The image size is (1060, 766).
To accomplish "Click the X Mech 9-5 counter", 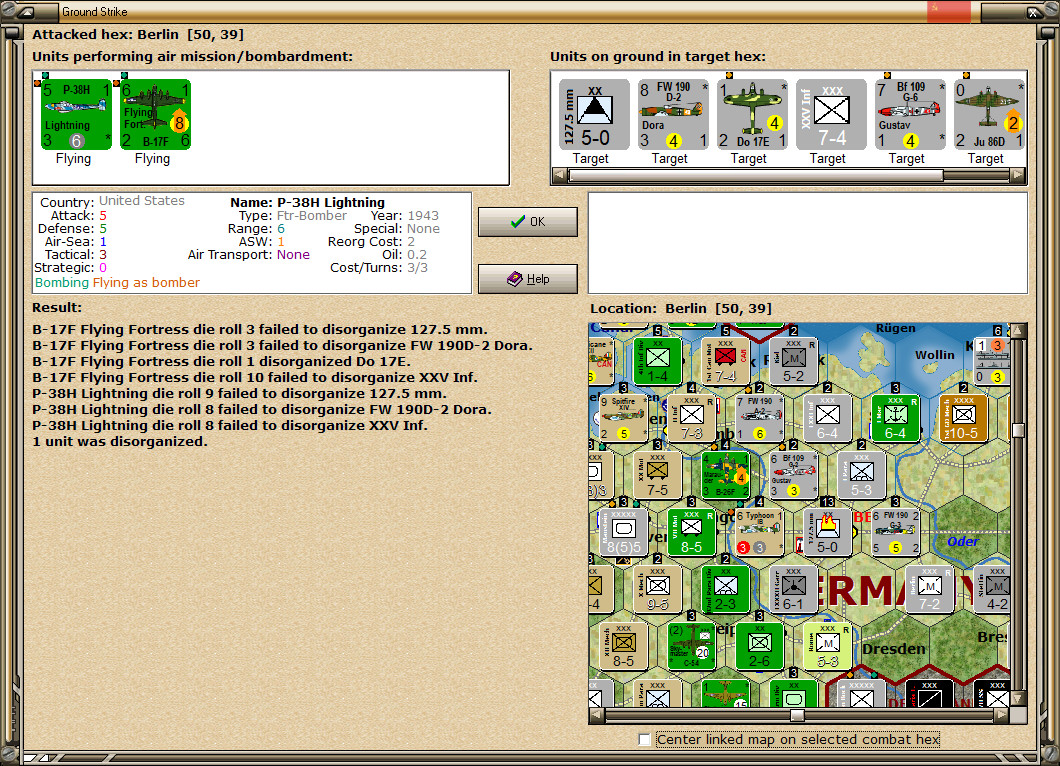I will (657, 589).
